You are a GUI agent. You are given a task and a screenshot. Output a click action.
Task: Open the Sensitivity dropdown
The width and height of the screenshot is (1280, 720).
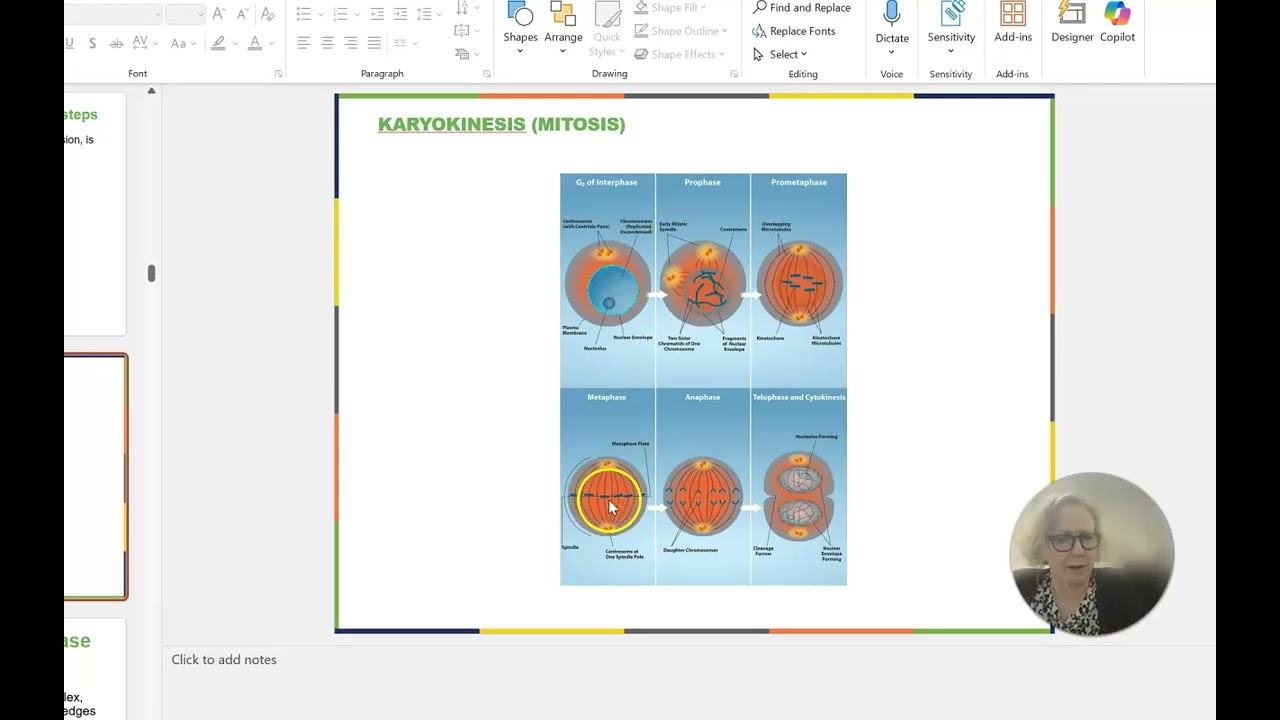(951, 28)
